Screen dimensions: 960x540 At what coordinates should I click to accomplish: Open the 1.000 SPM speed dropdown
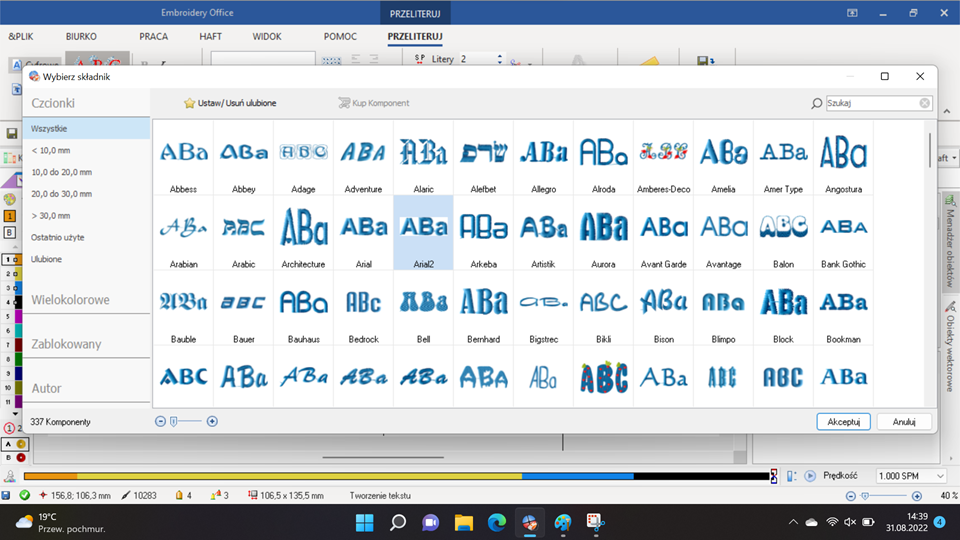[x=910, y=476]
